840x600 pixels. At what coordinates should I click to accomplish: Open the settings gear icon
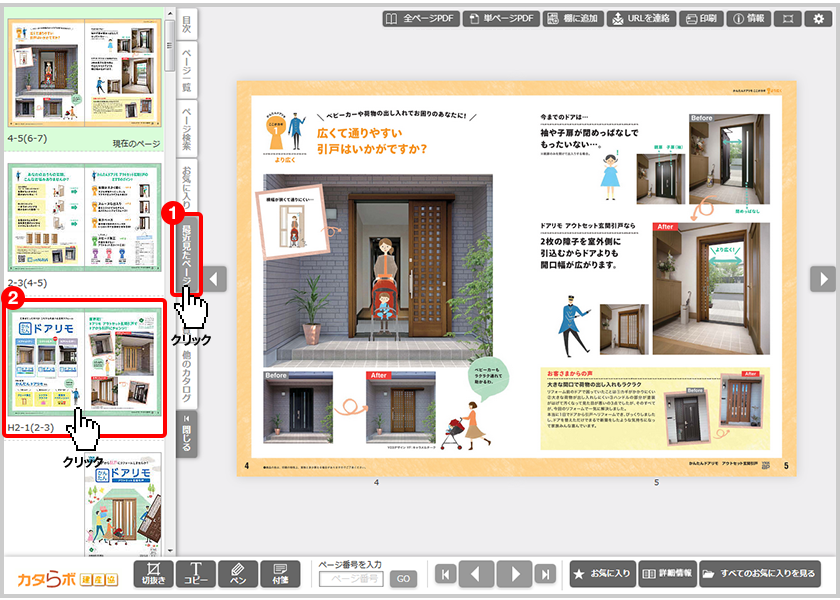(820, 18)
